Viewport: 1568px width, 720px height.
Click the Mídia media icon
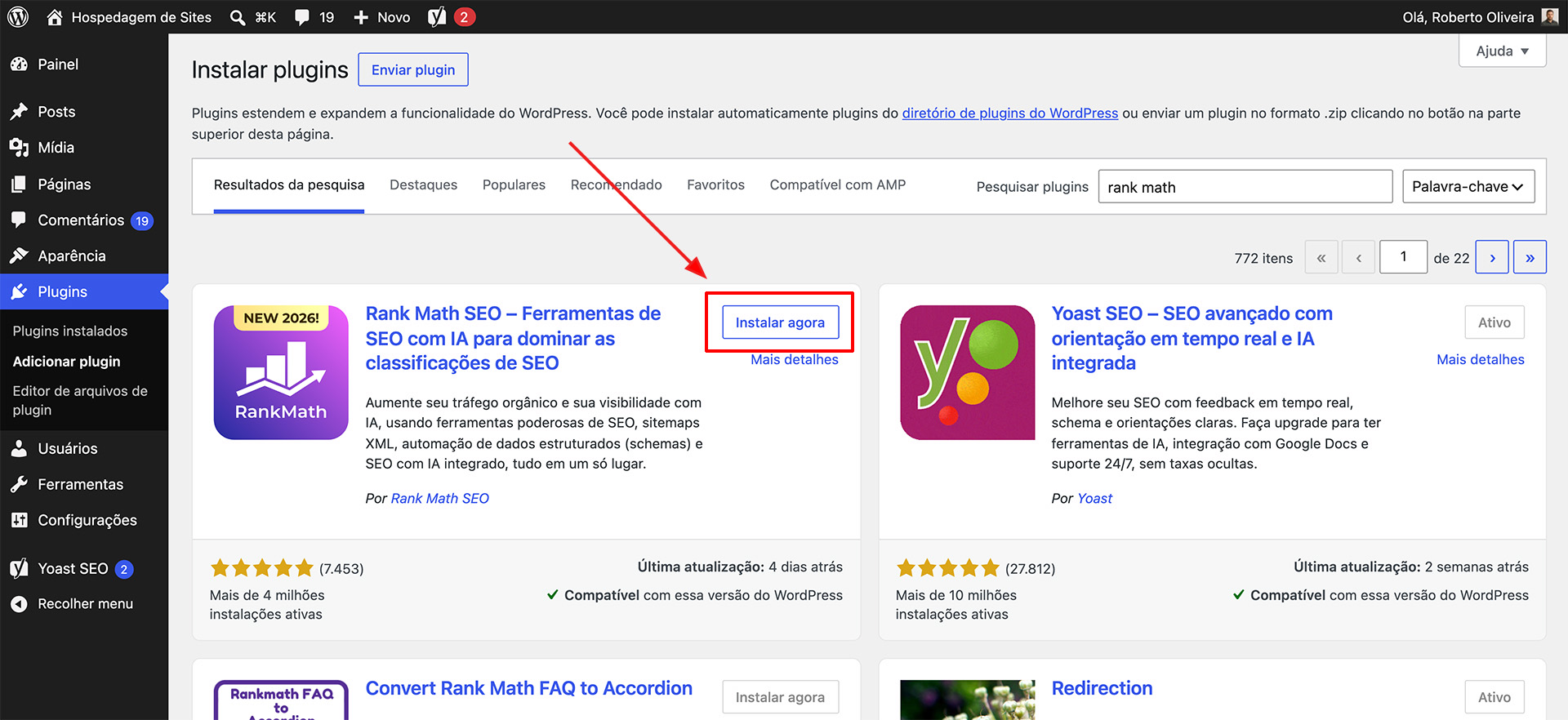[19, 148]
